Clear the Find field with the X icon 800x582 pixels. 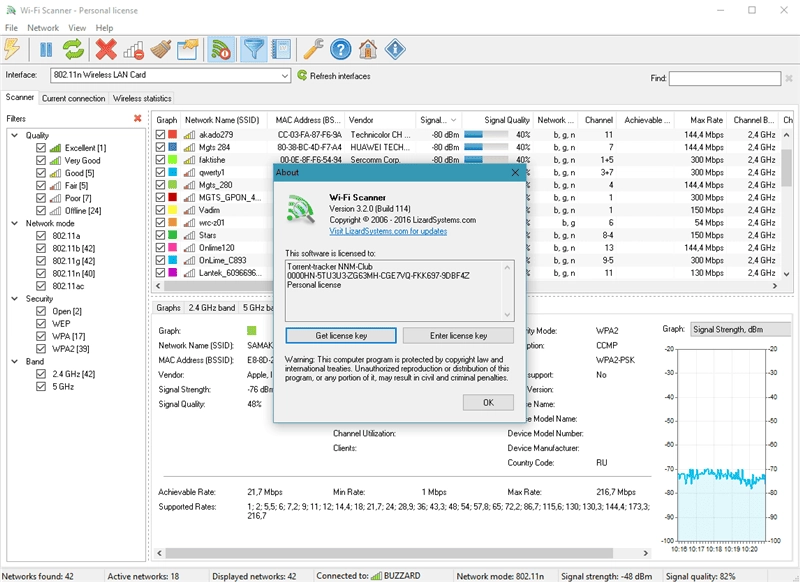[789, 79]
